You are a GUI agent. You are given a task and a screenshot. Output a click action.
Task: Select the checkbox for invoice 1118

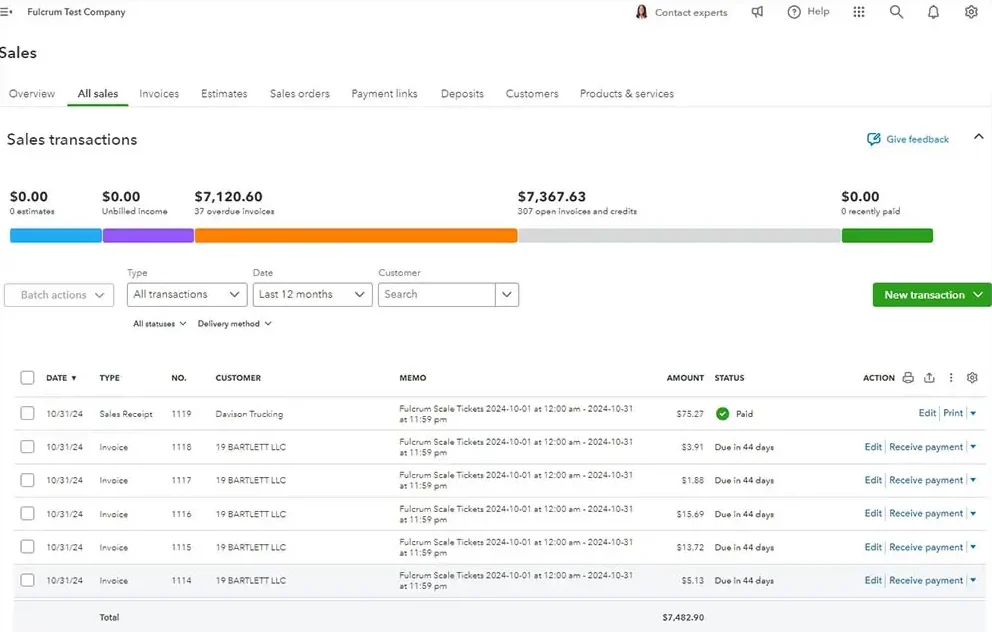[x=27, y=447]
